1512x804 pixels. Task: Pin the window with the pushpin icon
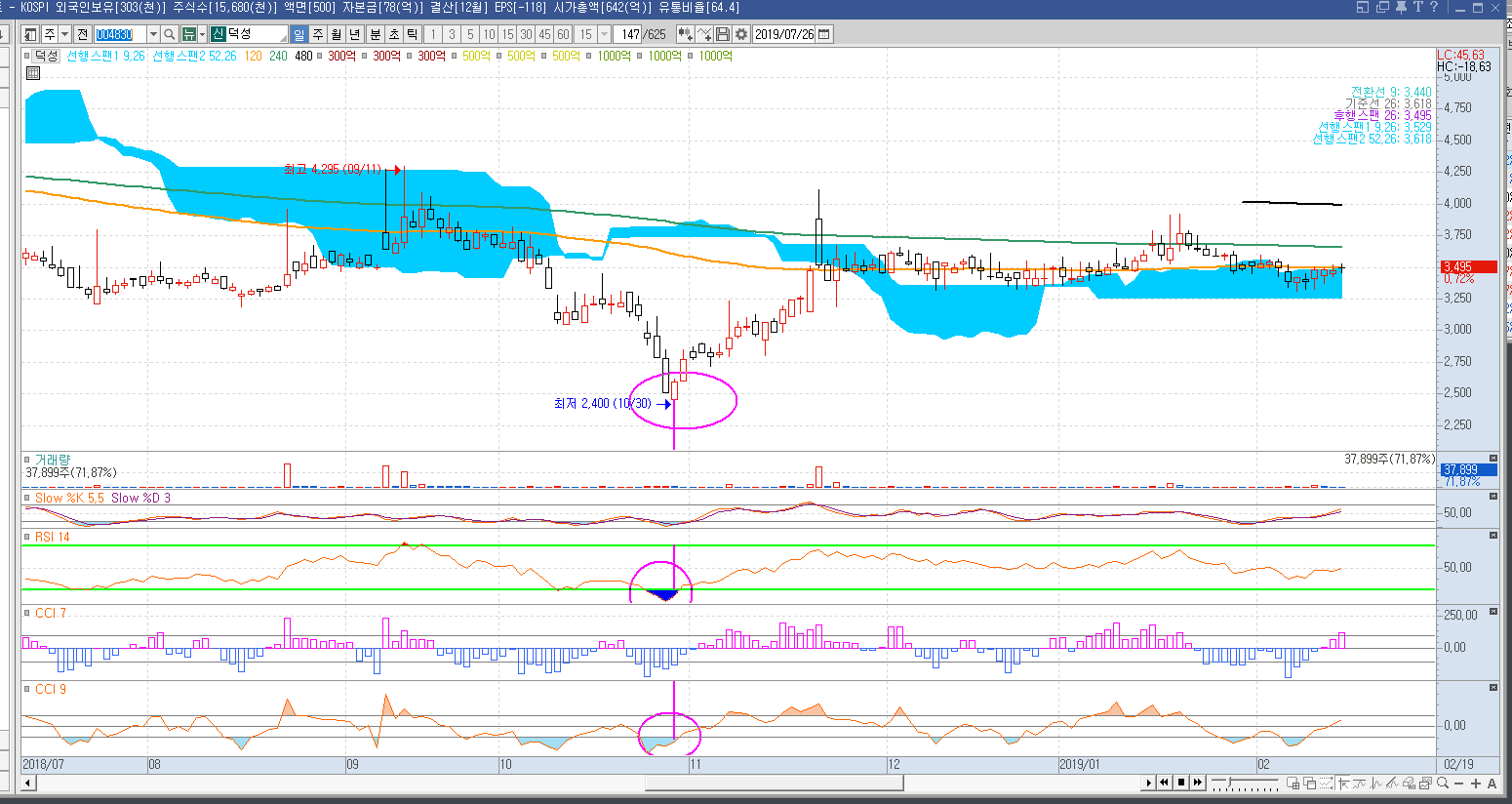coord(1401,7)
